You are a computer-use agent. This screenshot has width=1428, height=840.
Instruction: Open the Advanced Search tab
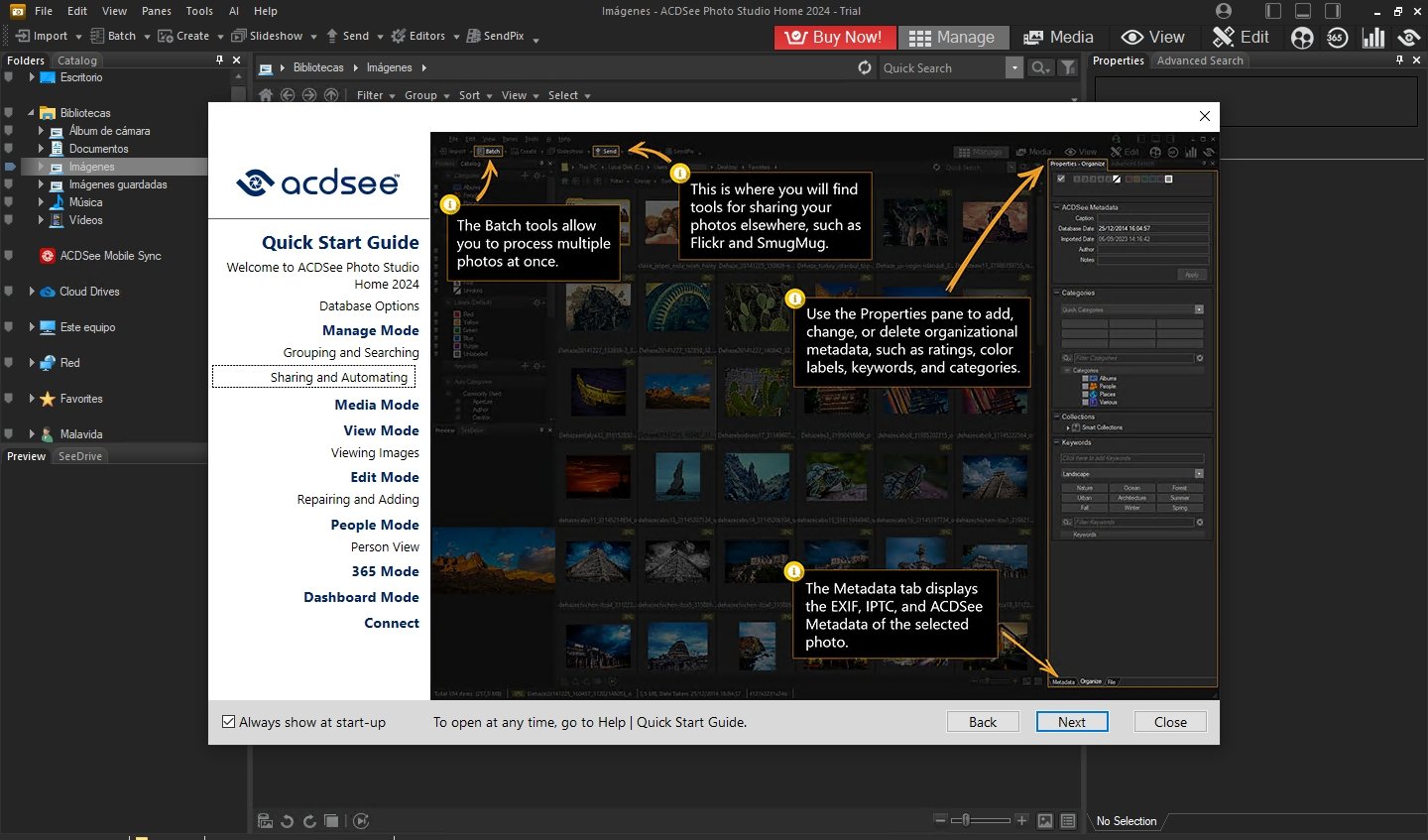click(1200, 60)
